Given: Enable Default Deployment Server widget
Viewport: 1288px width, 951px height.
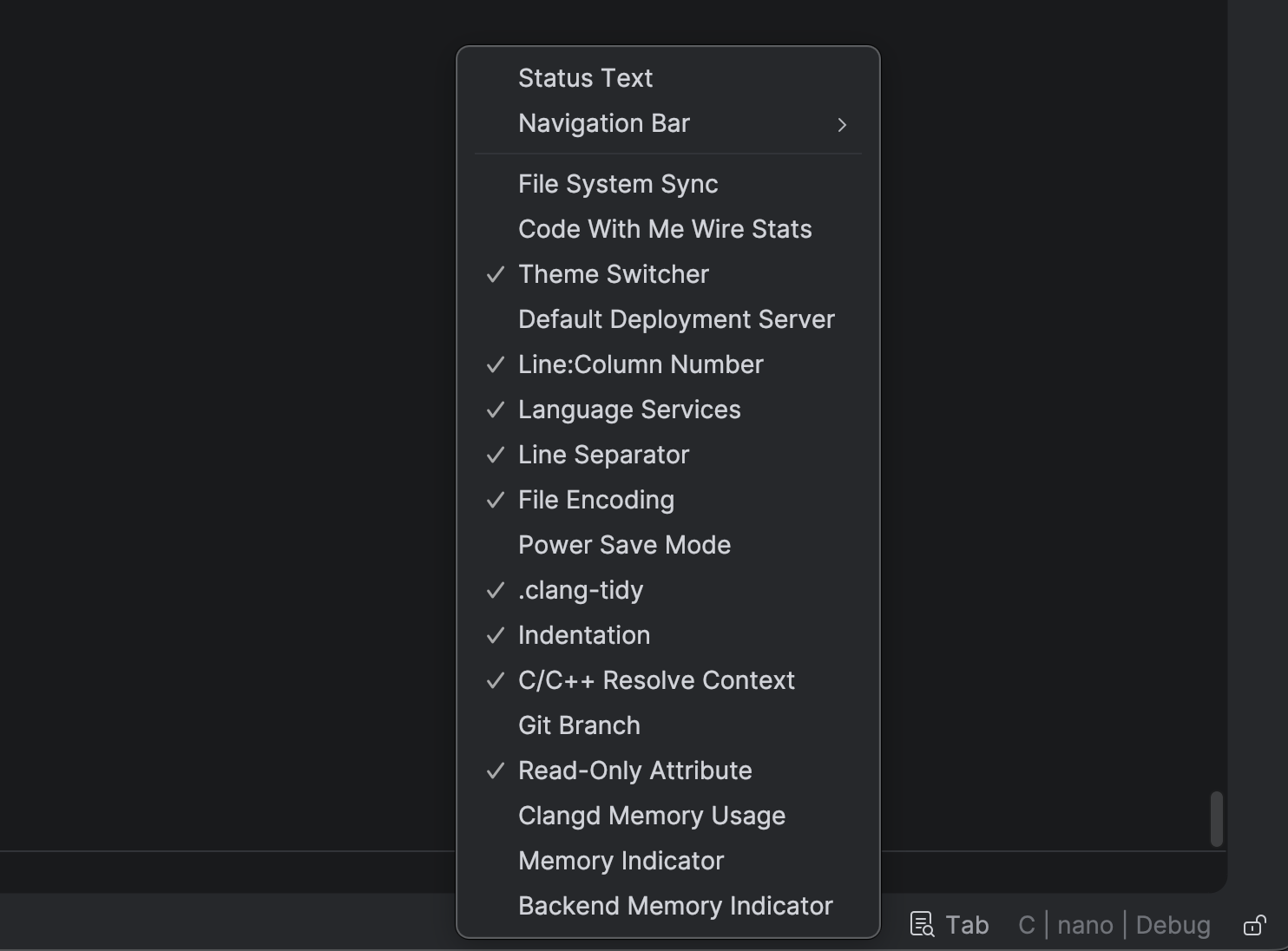Looking at the screenshot, I should pyautogui.click(x=668, y=319).
